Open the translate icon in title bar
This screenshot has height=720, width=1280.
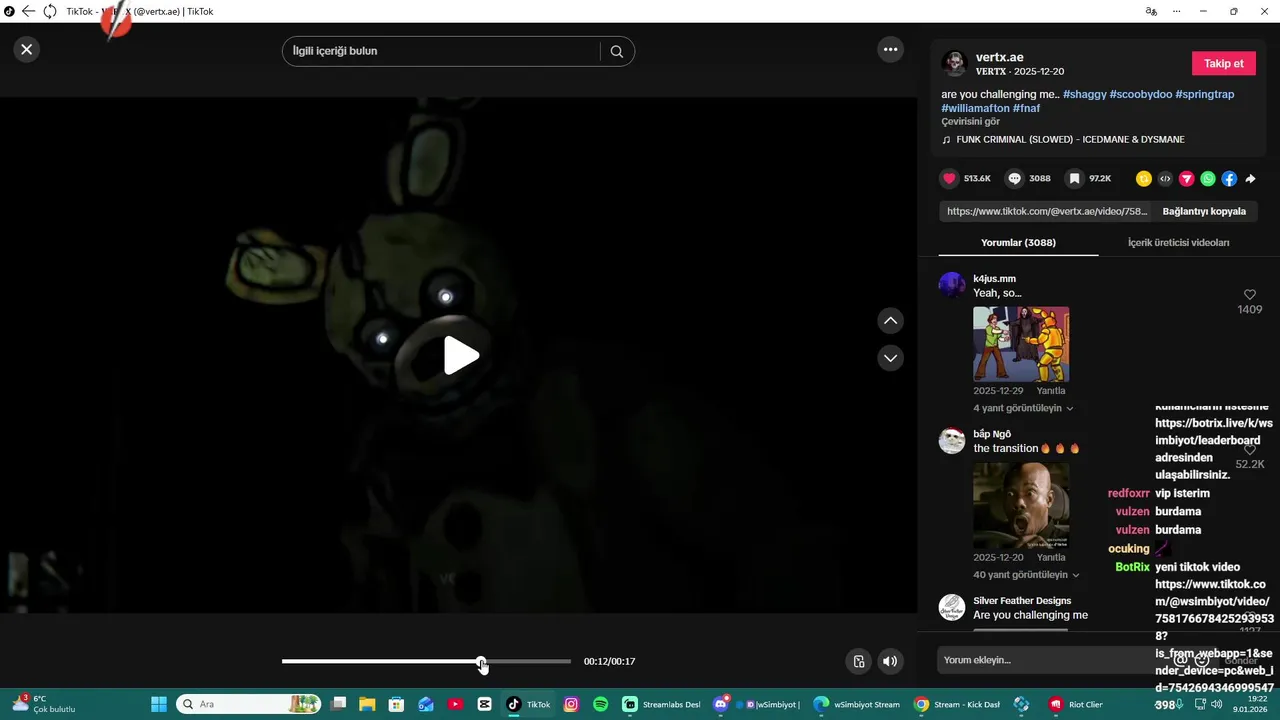click(x=1151, y=11)
